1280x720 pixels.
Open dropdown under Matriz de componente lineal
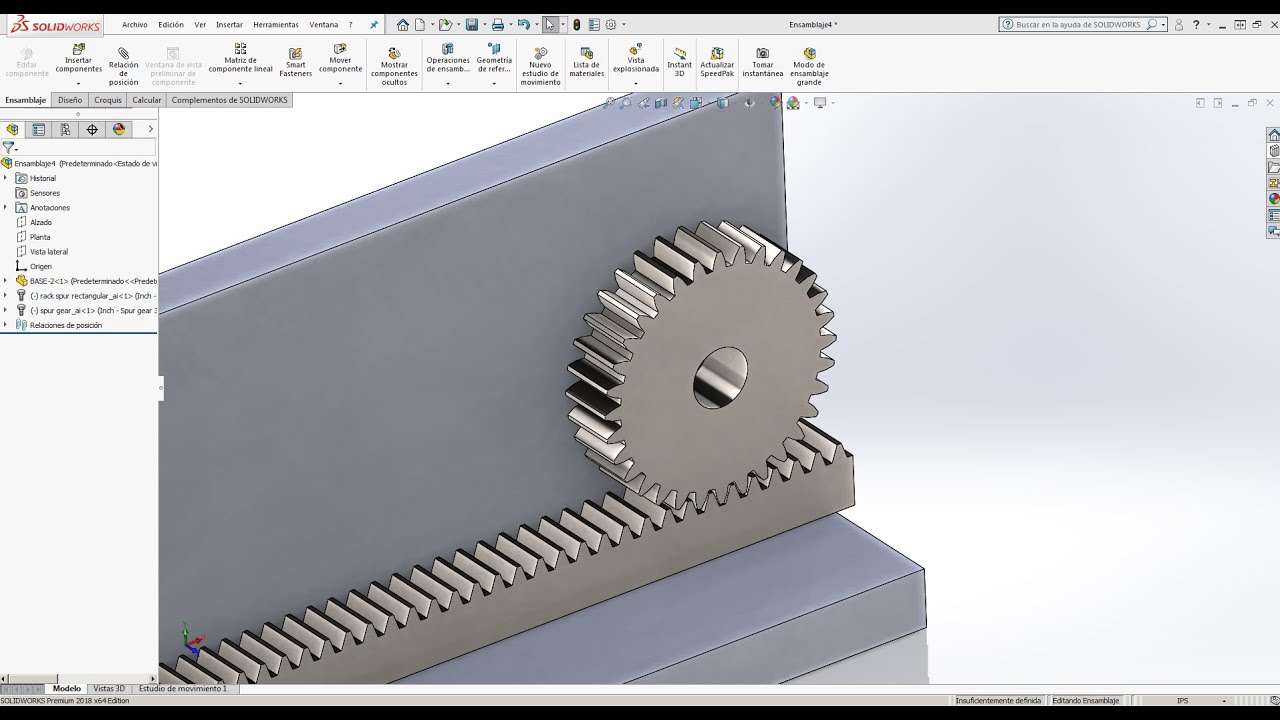tap(240, 83)
